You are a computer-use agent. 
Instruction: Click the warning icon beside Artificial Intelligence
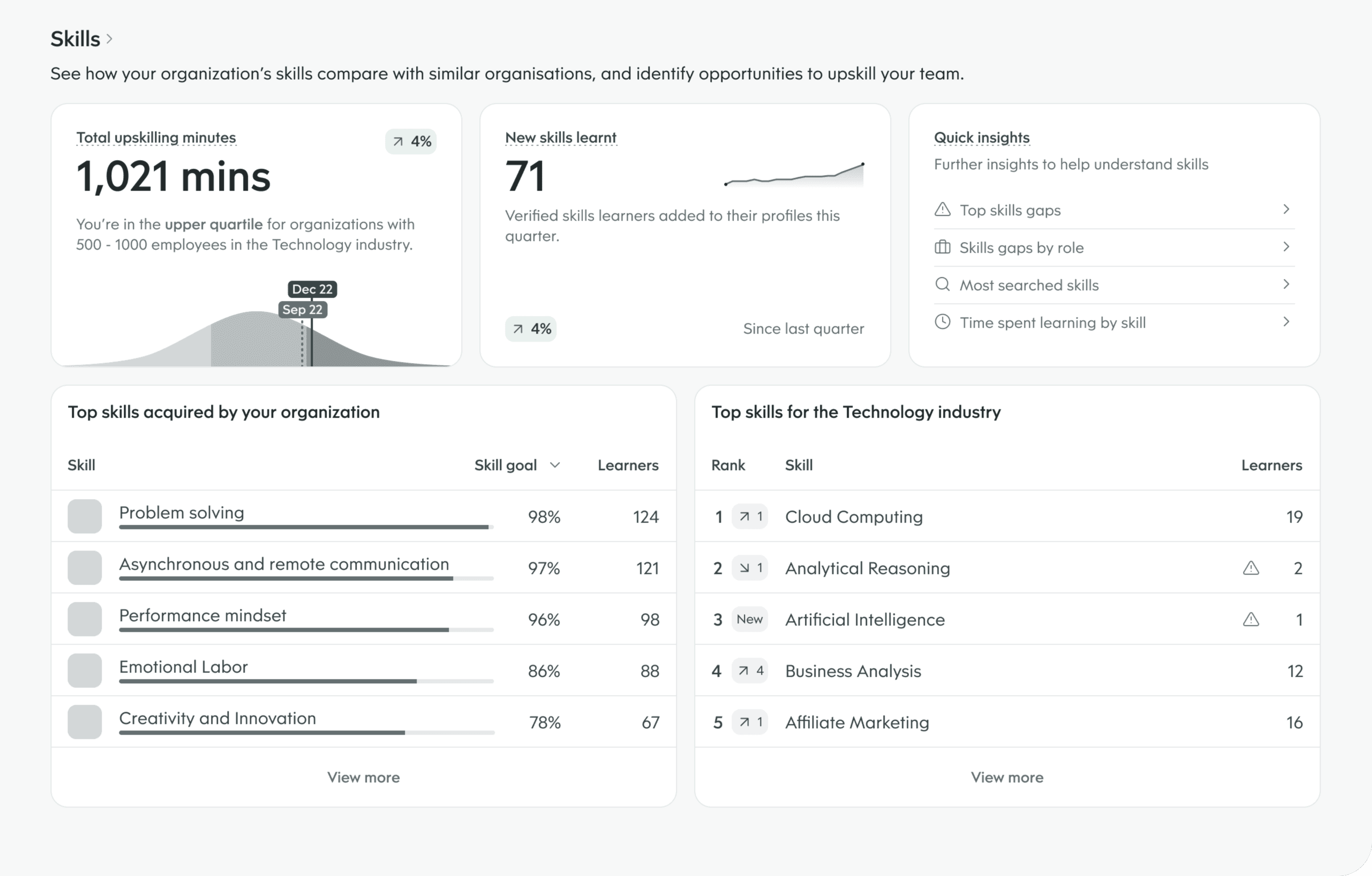click(x=1252, y=619)
